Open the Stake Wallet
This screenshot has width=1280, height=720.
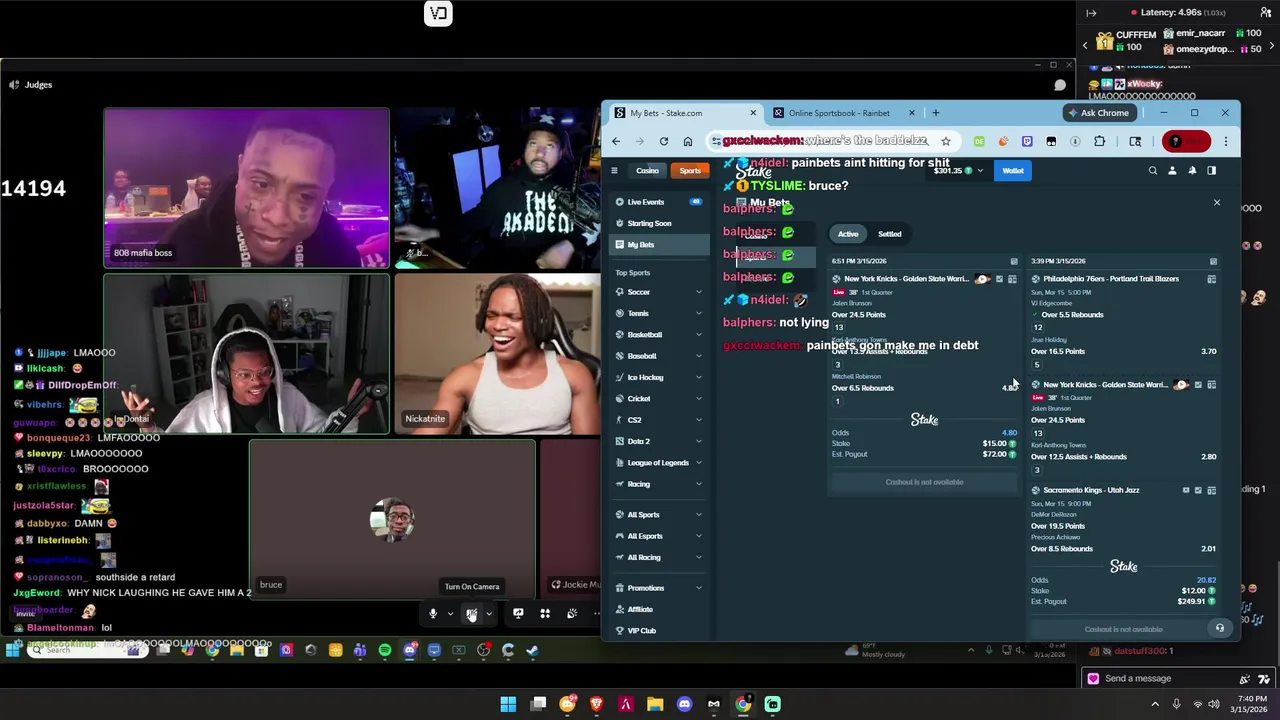tap(1013, 171)
